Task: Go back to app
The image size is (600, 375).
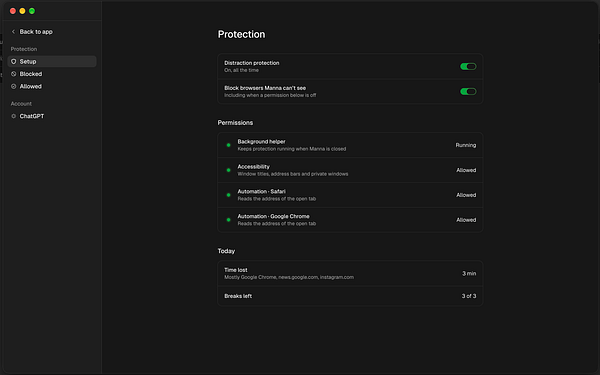Action: click(32, 32)
